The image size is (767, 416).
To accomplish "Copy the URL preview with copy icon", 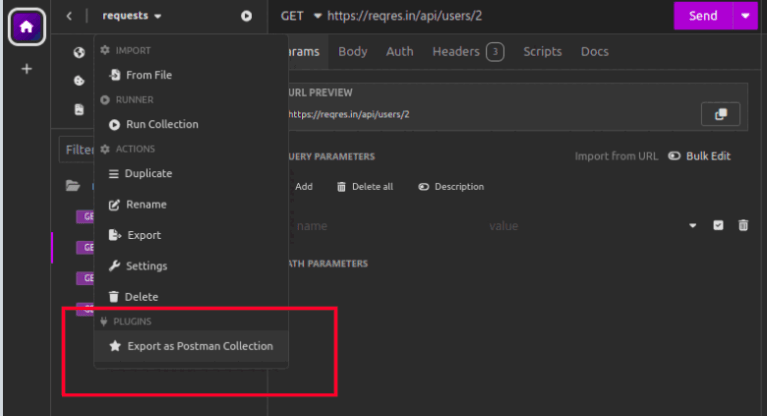I will [x=720, y=114].
